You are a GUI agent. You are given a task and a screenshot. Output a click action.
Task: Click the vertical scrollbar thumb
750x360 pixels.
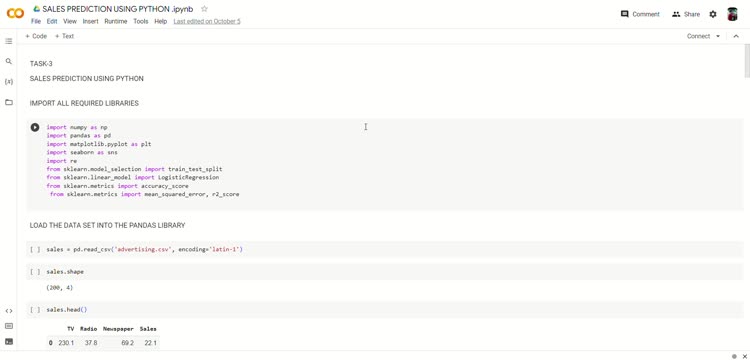pos(747,61)
